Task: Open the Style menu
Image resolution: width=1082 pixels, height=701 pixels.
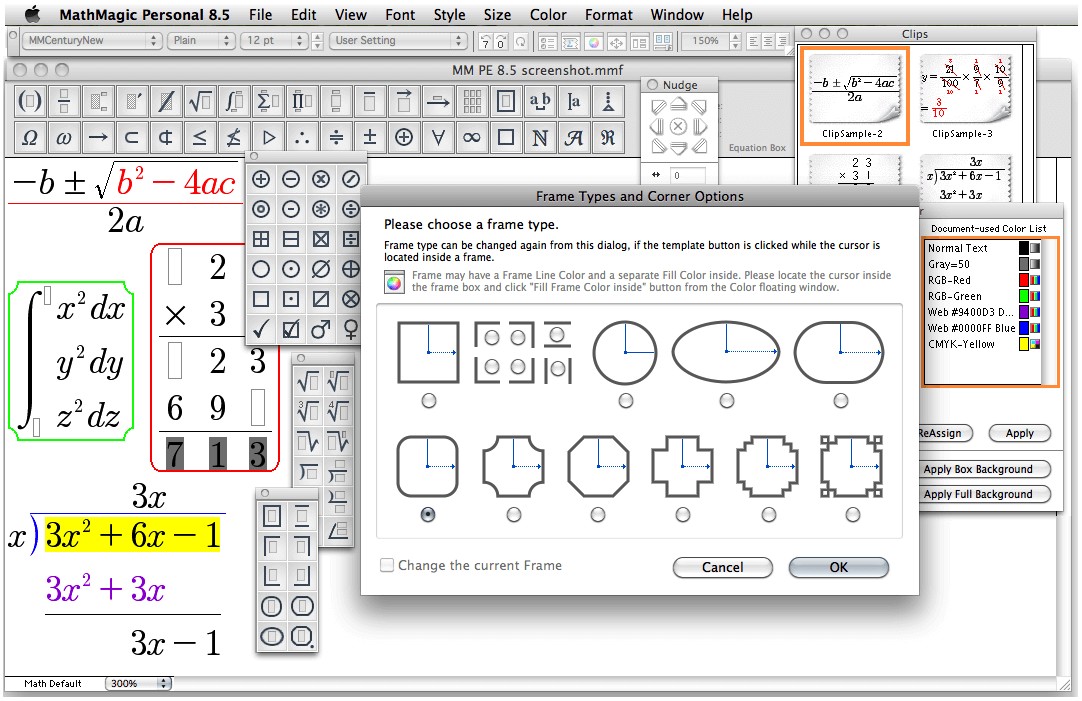Action: [x=449, y=14]
